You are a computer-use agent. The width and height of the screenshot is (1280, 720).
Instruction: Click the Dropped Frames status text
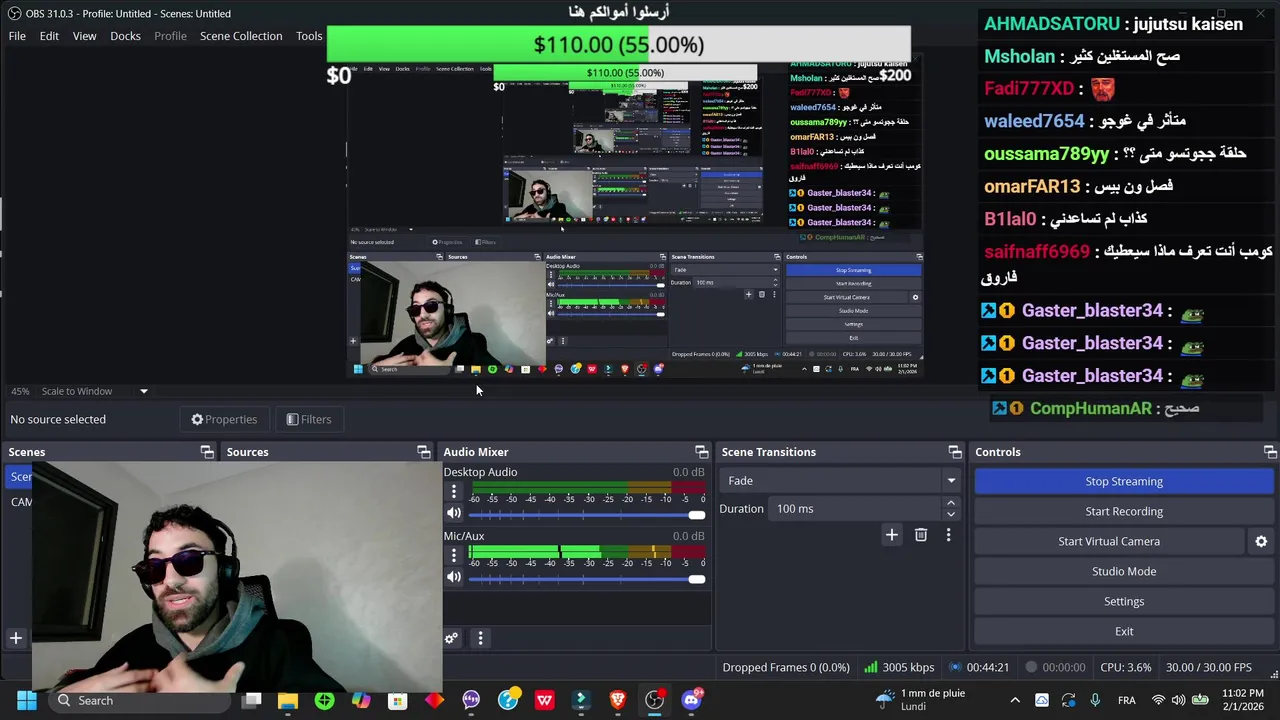tap(786, 667)
